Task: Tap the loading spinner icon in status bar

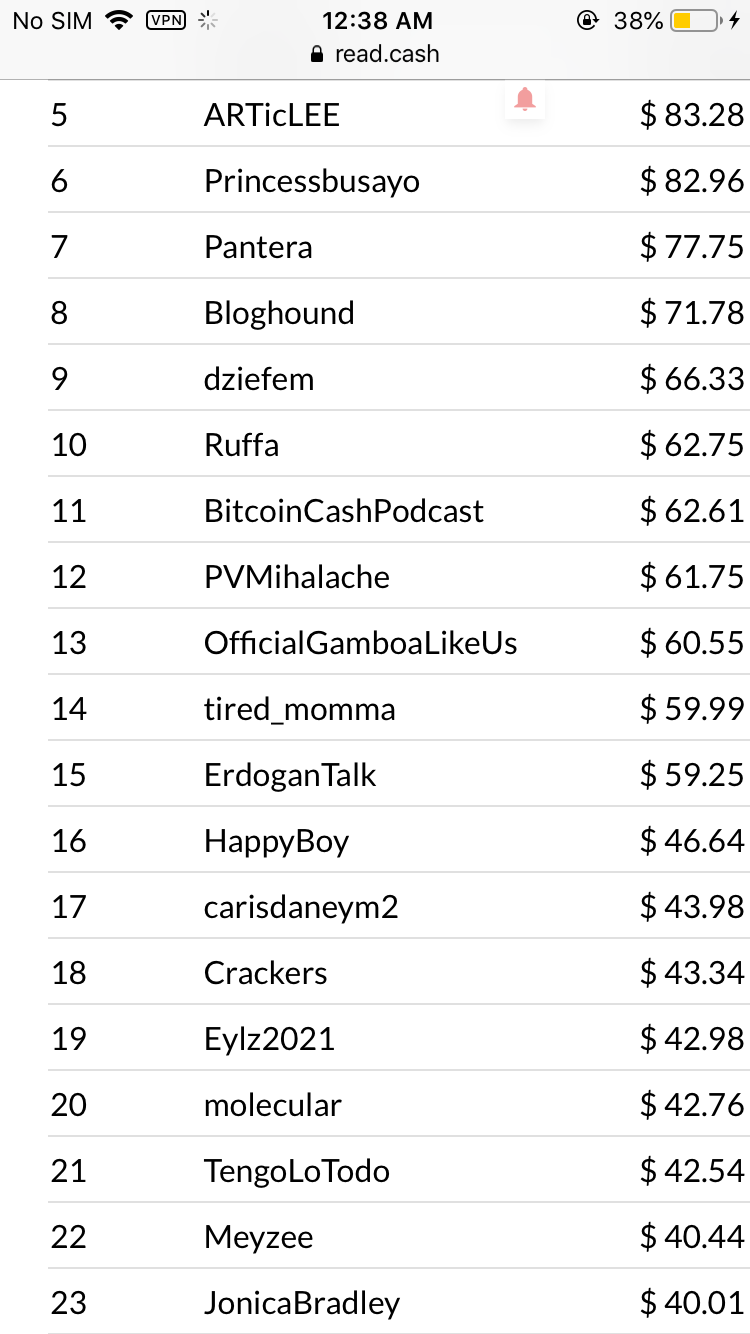Action: (x=209, y=20)
